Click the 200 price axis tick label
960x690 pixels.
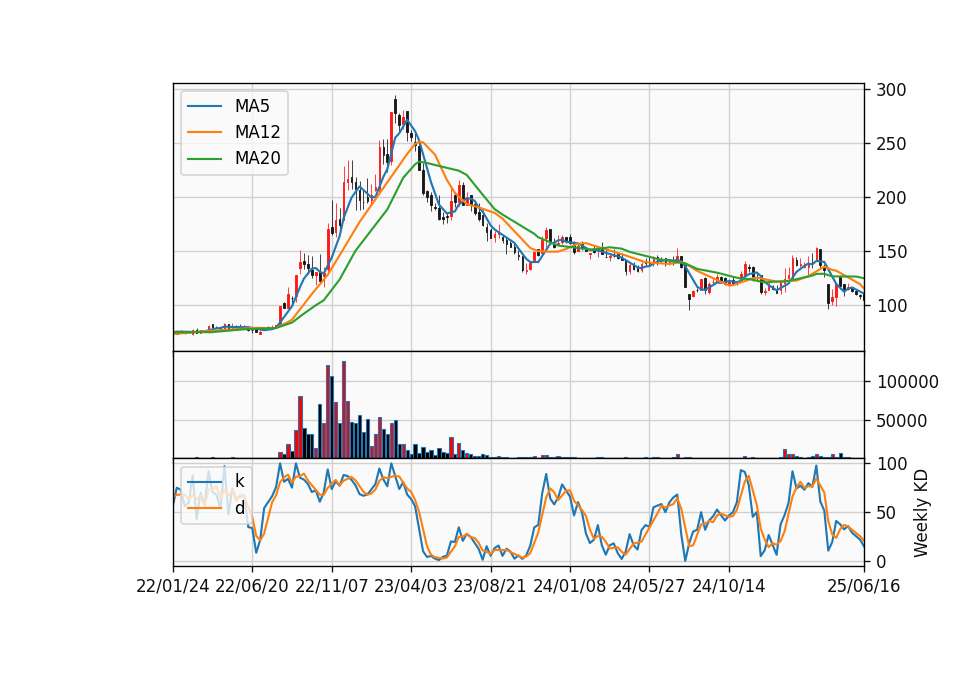tap(891, 198)
